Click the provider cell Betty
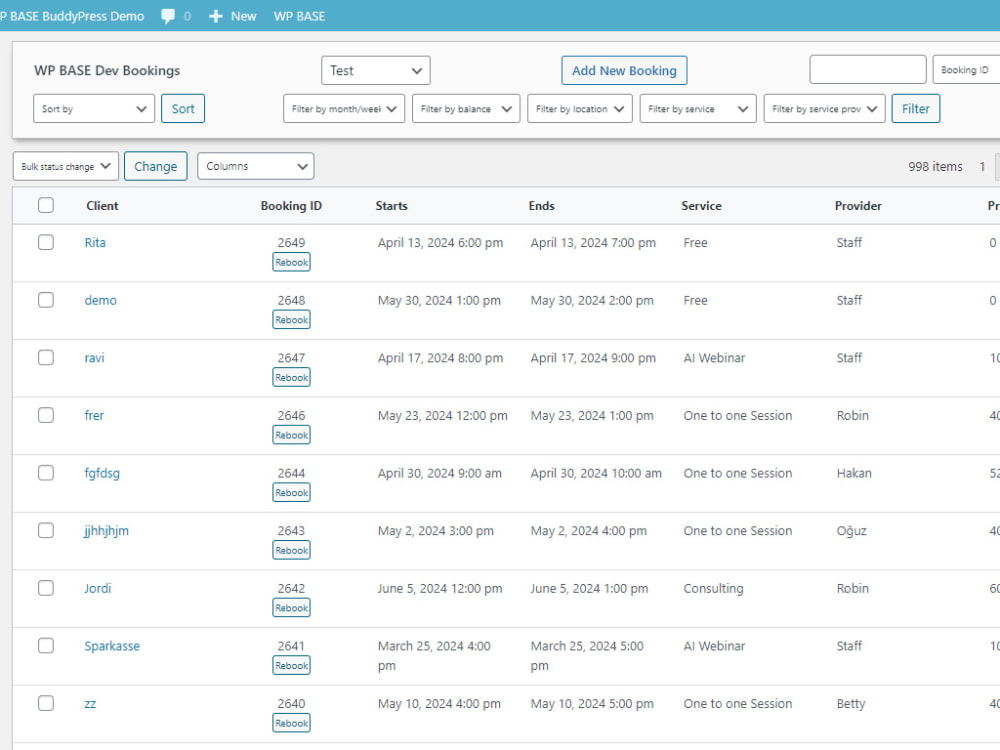1000x750 pixels. (851, 703)
